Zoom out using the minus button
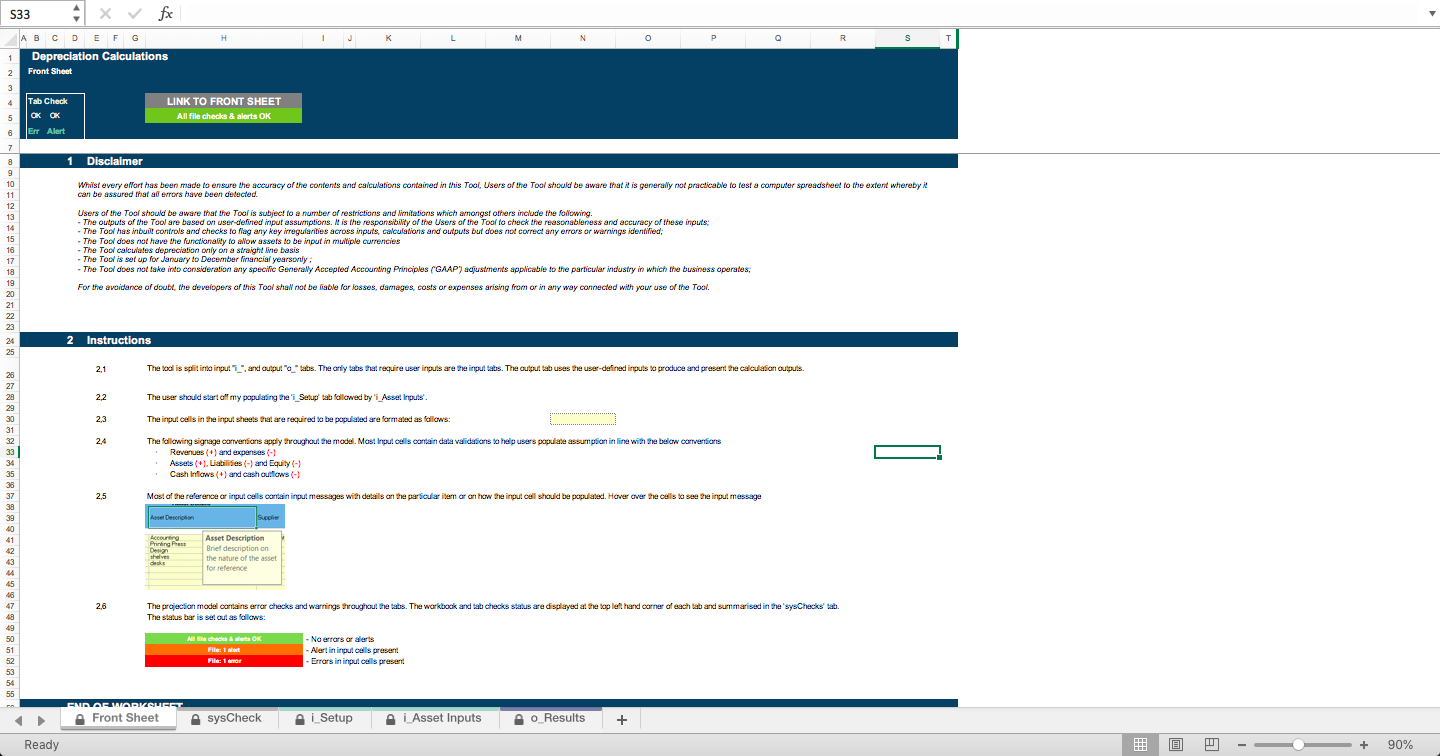The width and height of the screenshot is (1440, 756). (1241, 745)
